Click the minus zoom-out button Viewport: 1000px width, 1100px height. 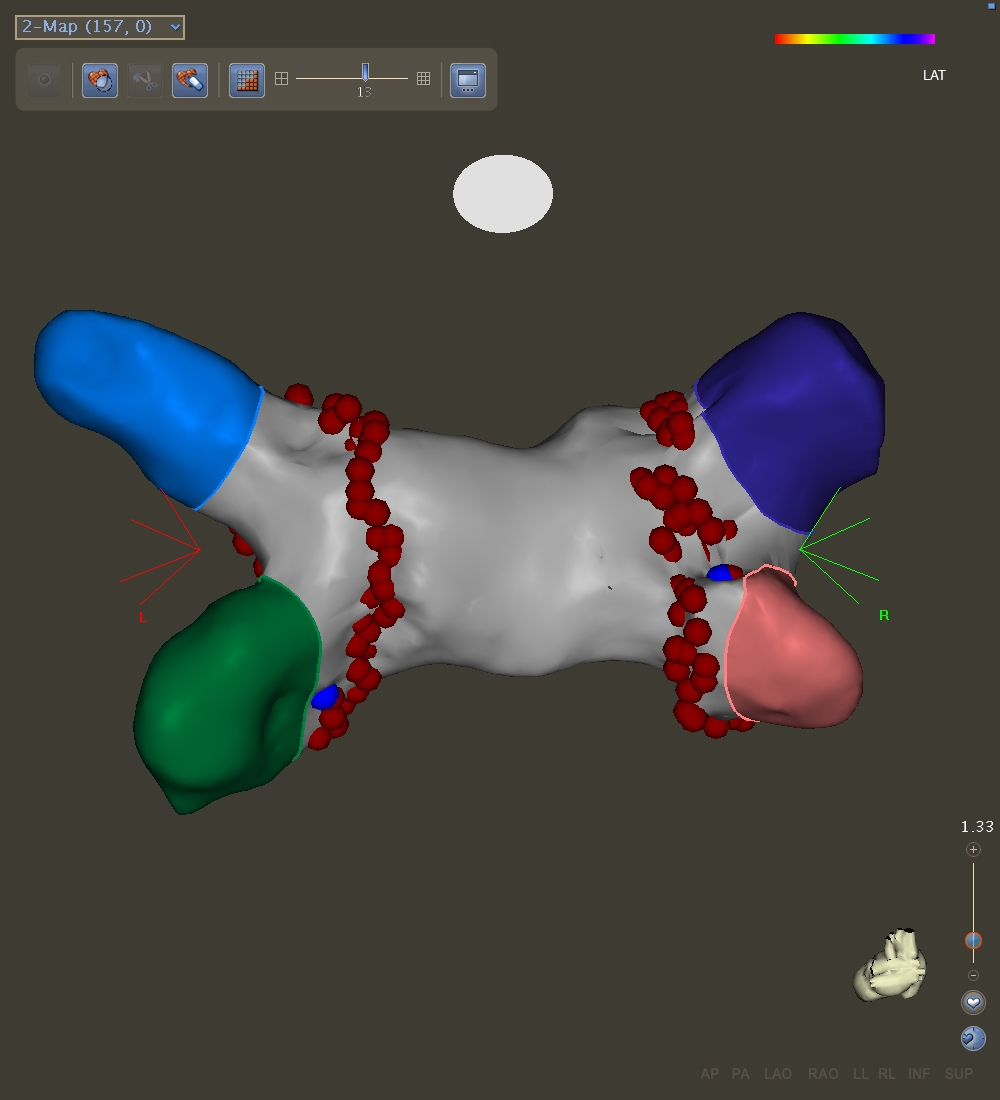click(973, 975)
